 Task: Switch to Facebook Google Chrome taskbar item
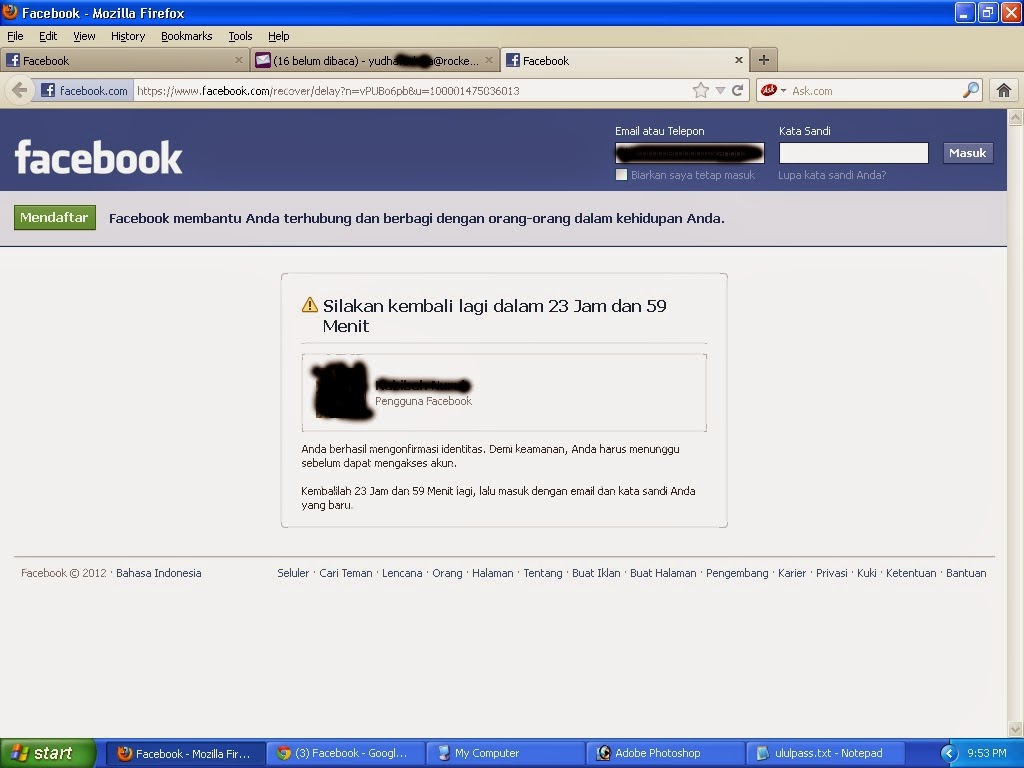(345, 753)
